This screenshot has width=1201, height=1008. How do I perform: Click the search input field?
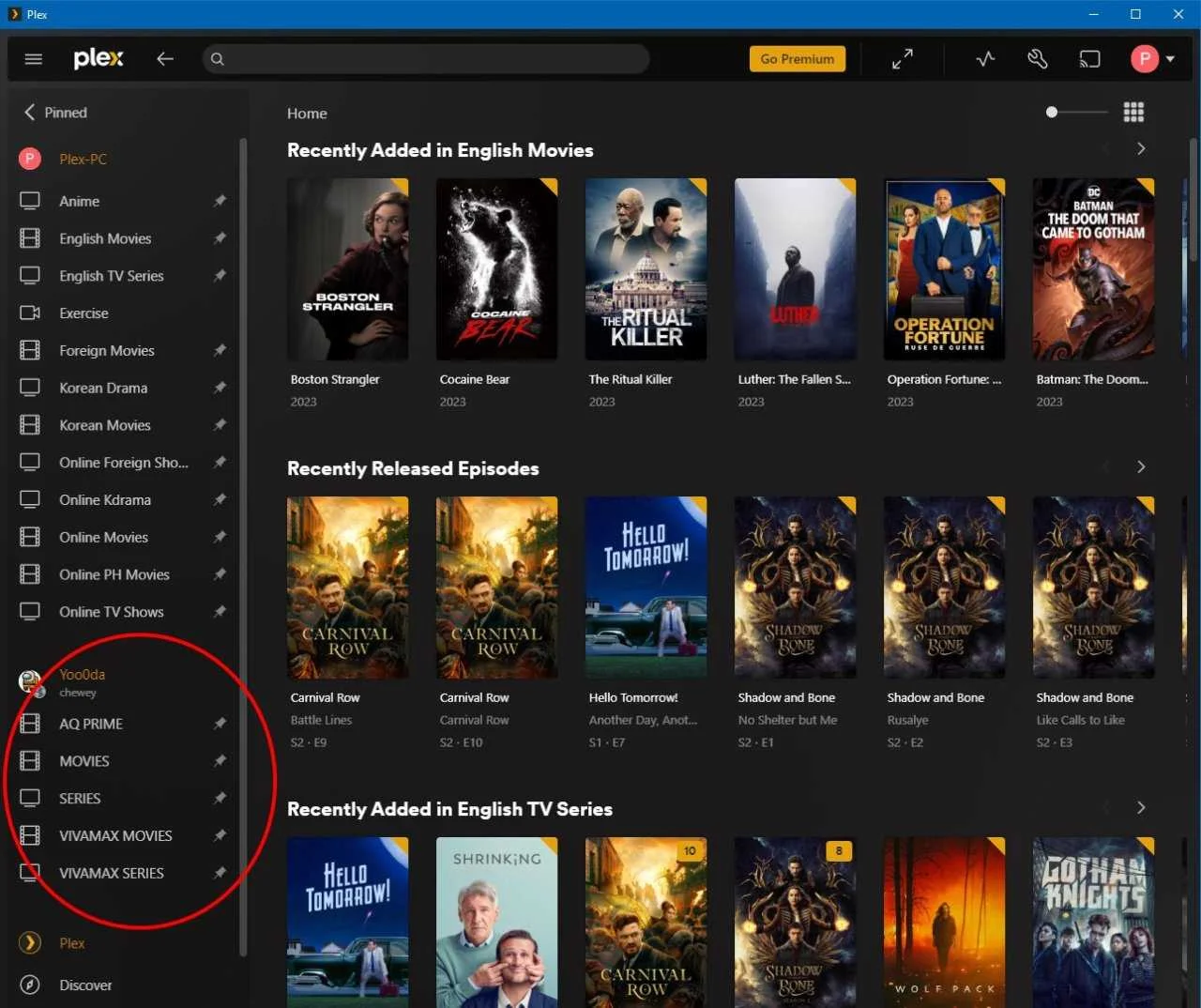pyautogui.click(x=426, y=59)
